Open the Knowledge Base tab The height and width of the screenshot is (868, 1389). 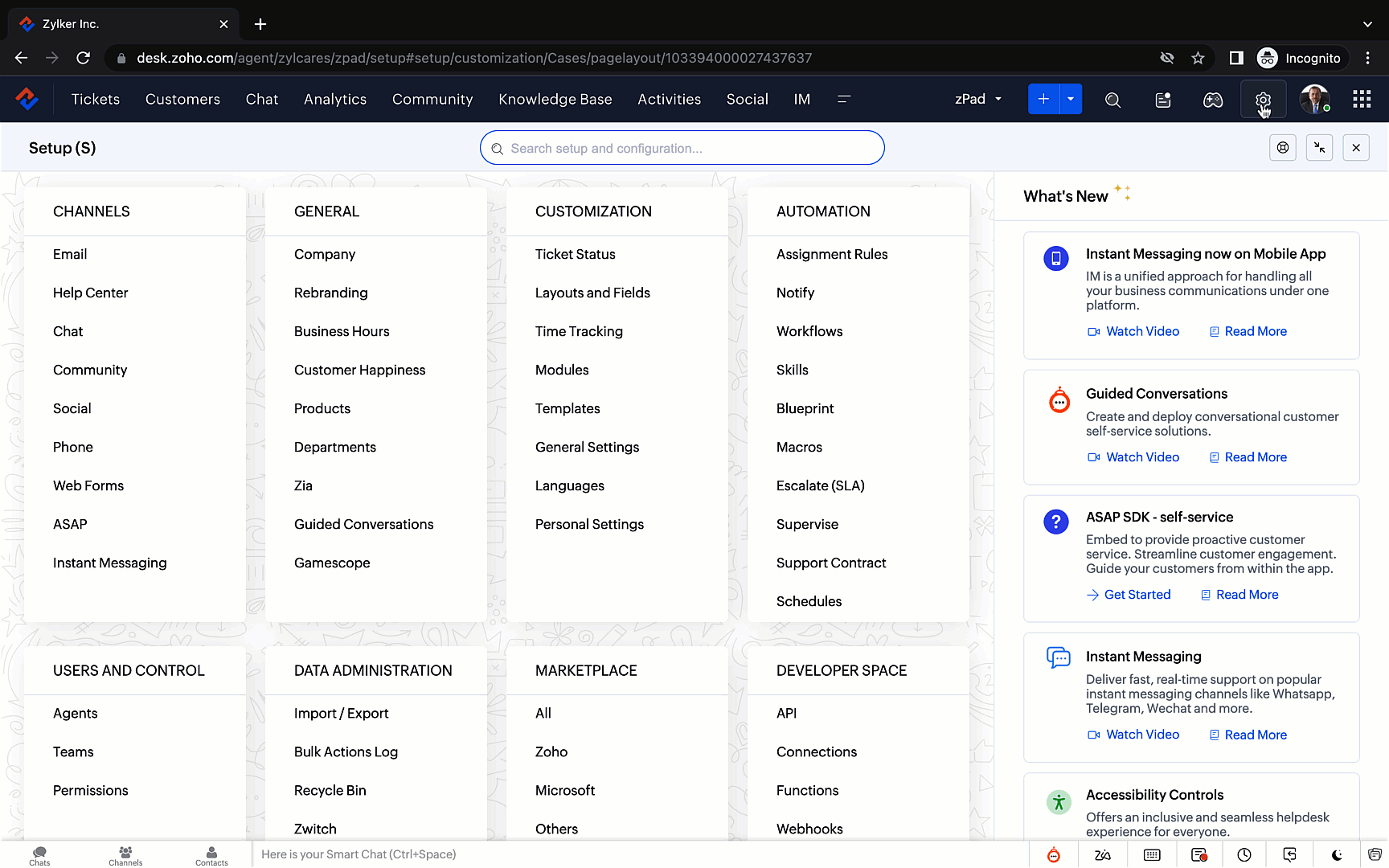pyautogui.click(x=555, y=99)
